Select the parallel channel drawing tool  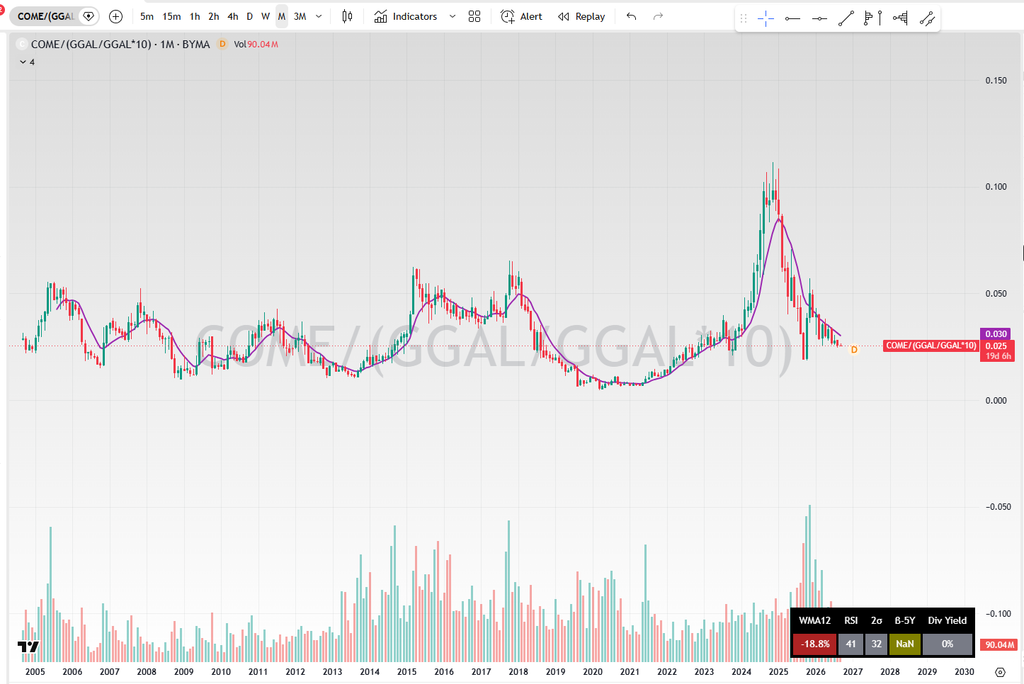click(927, 18)
